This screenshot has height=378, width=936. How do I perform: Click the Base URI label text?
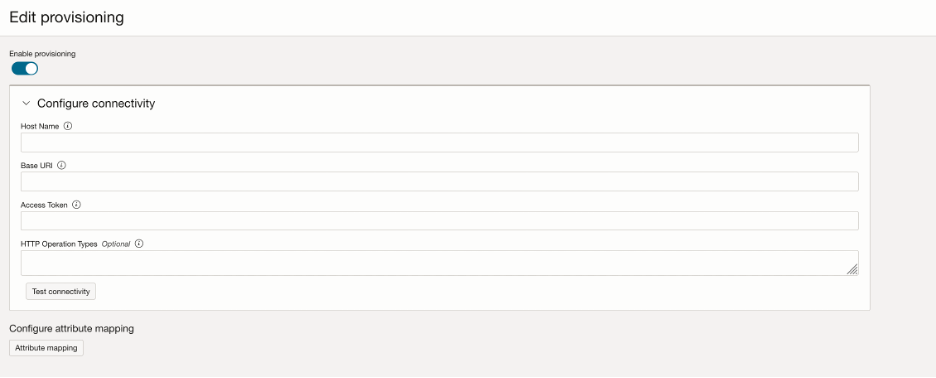[x=37, y=165]
